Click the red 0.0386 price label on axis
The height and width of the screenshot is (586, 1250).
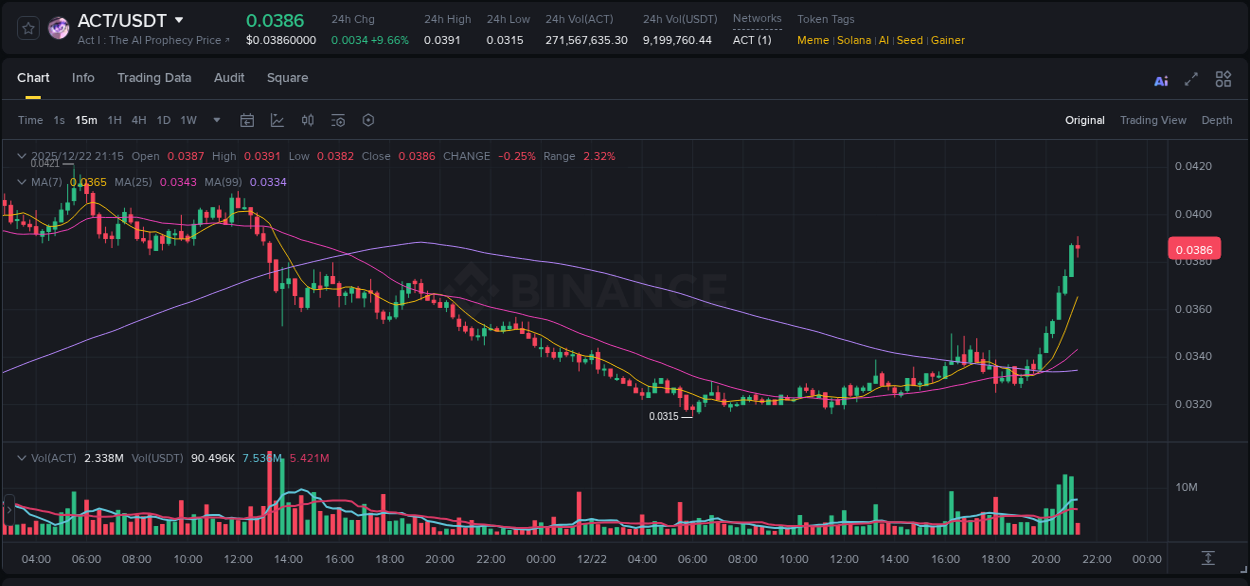pos(1196,248)
